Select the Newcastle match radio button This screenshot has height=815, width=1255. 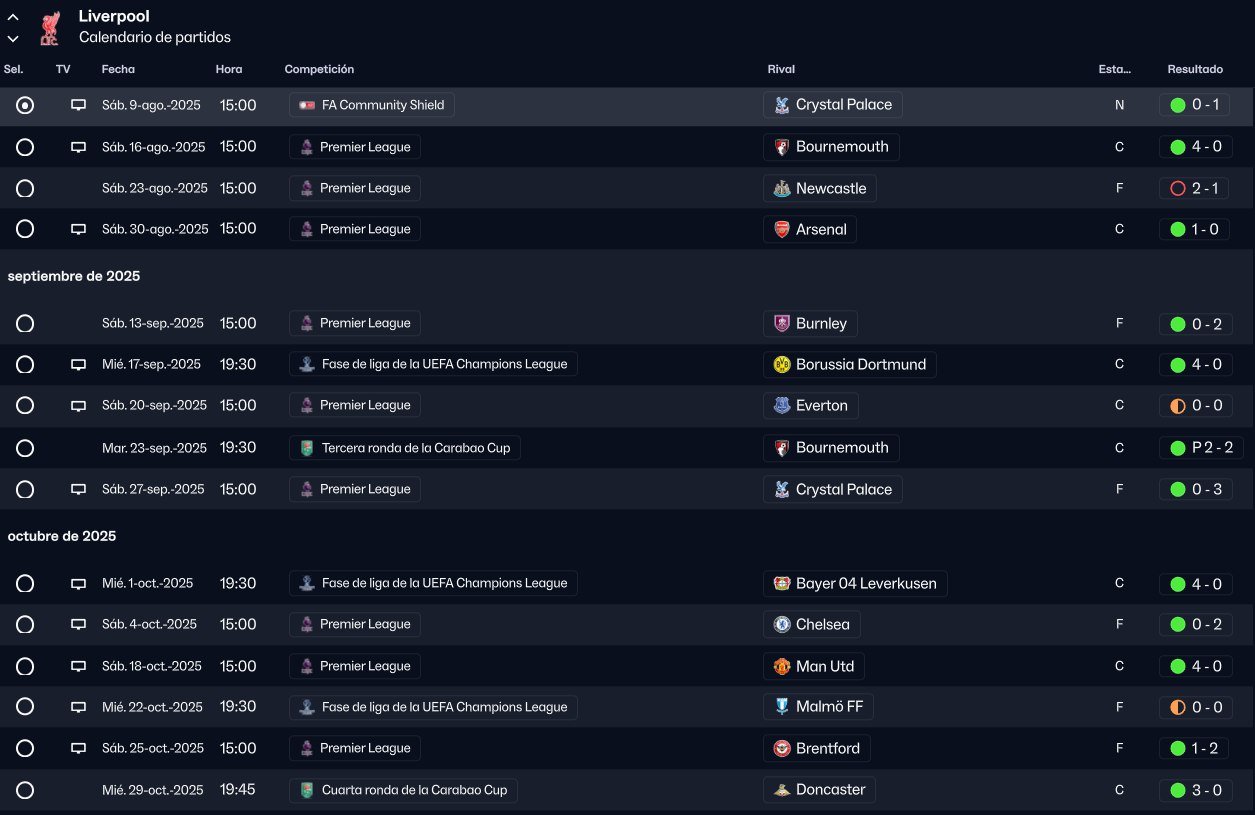point(25,188)
